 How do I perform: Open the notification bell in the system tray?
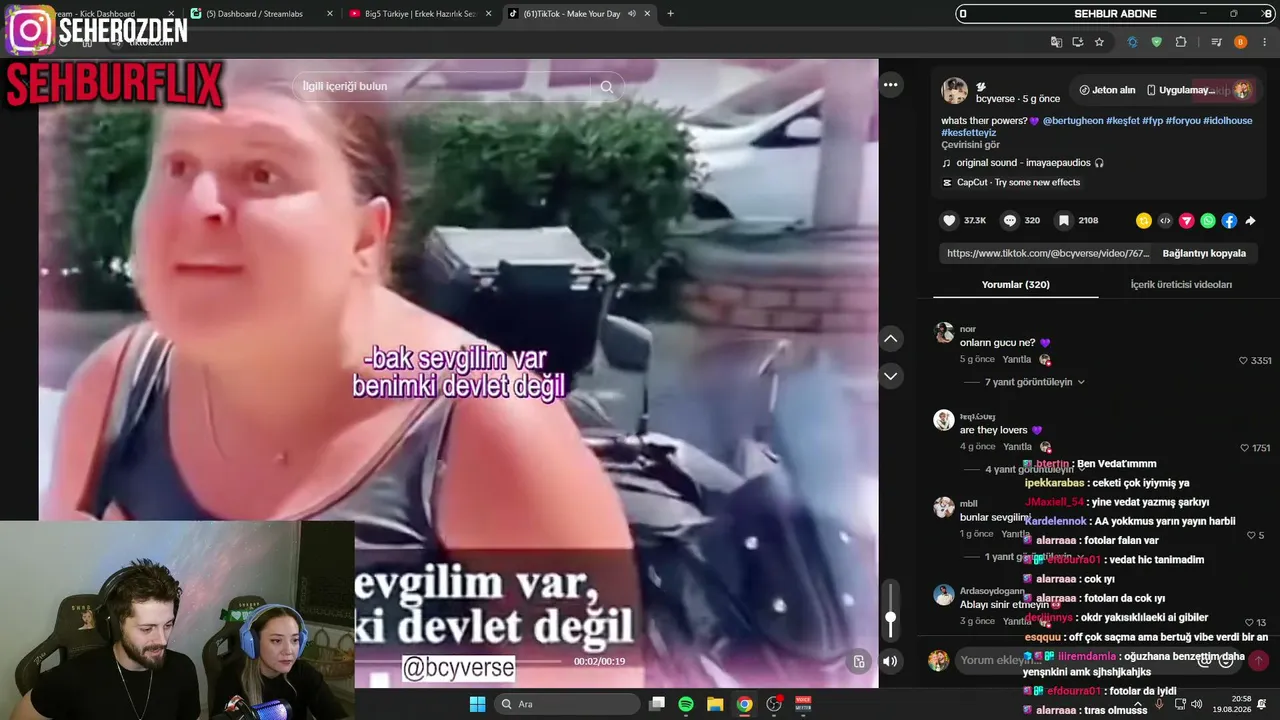click(x=1262, y=704)
